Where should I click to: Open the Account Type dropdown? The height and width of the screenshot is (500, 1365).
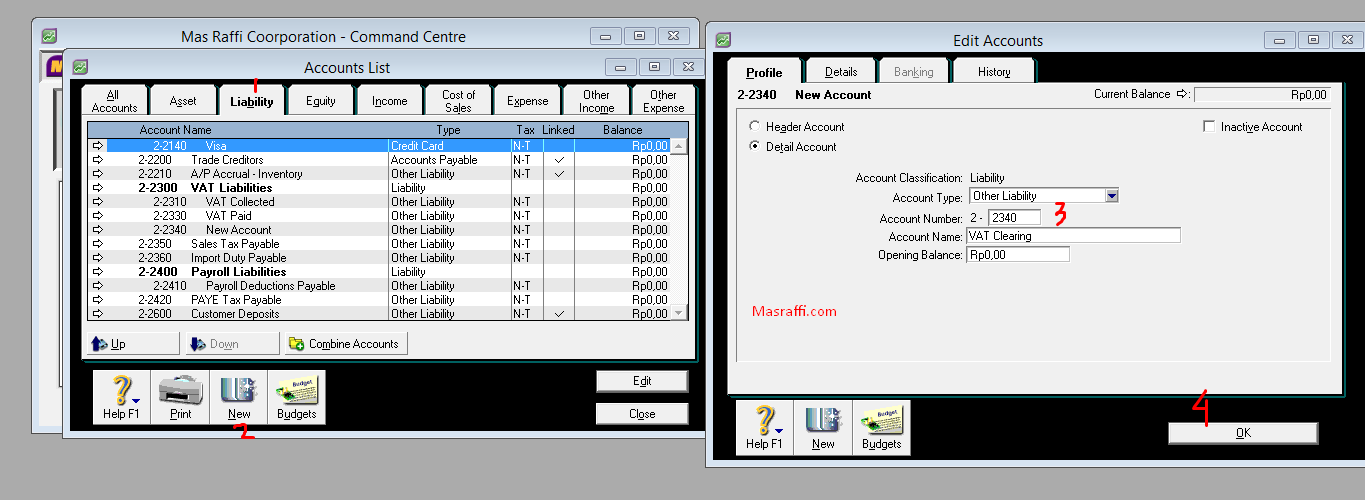pos(1111,196)
